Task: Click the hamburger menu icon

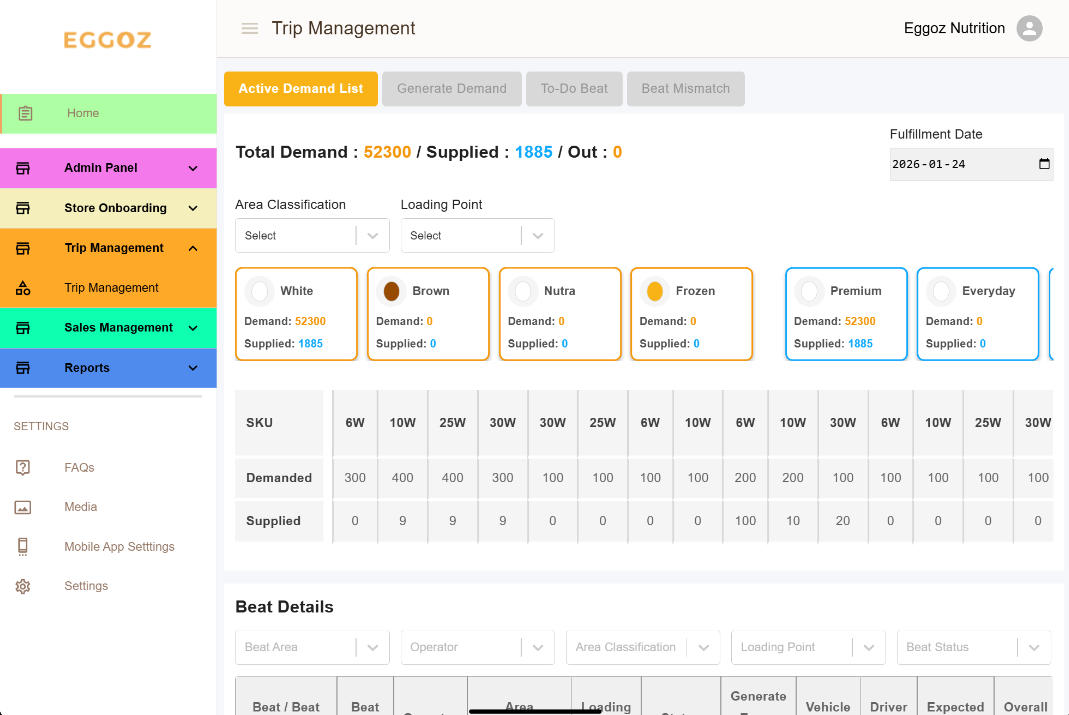Action: (x=250, y=29)
